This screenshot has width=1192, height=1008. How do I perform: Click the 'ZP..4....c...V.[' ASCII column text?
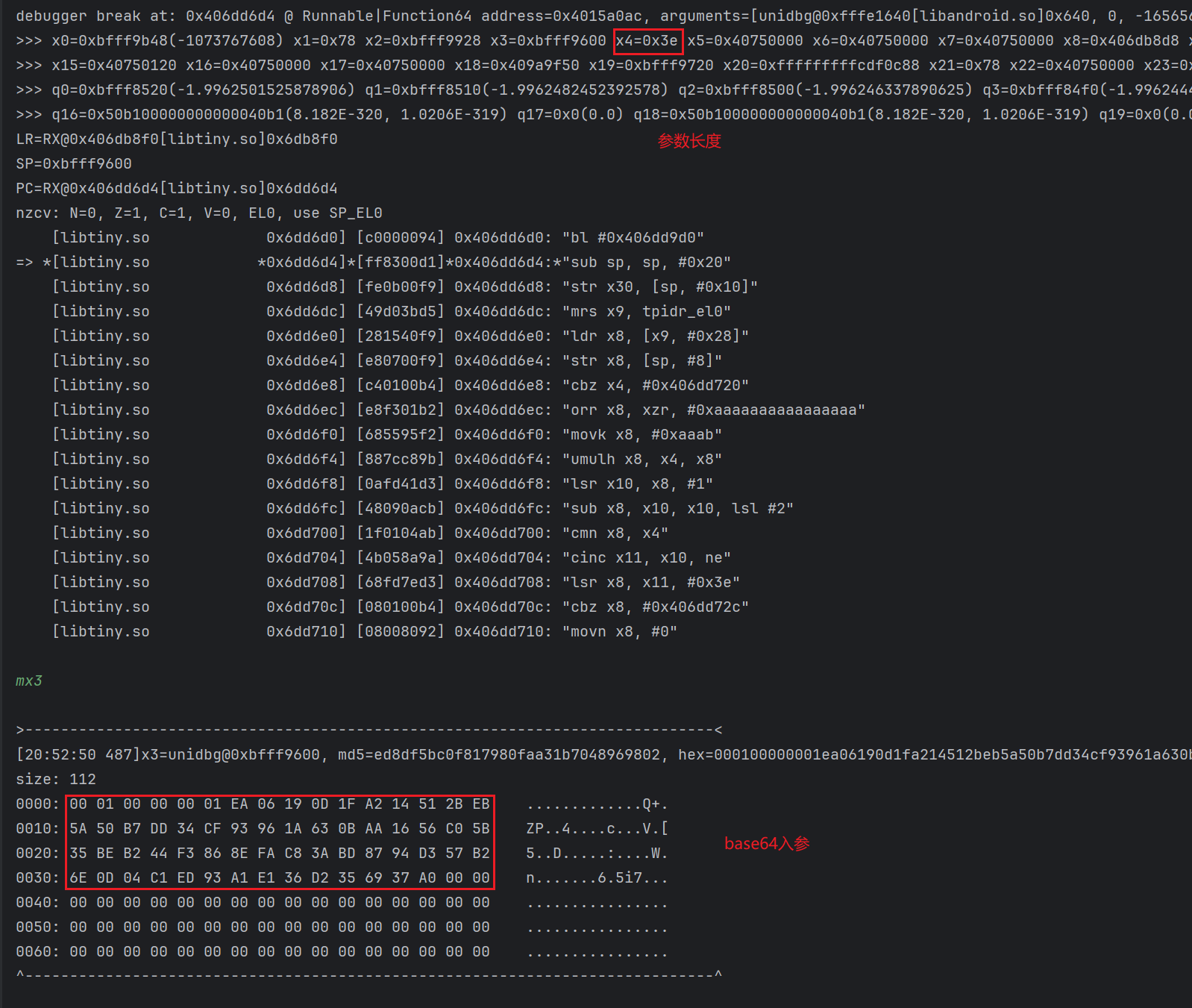pos(597,828)
